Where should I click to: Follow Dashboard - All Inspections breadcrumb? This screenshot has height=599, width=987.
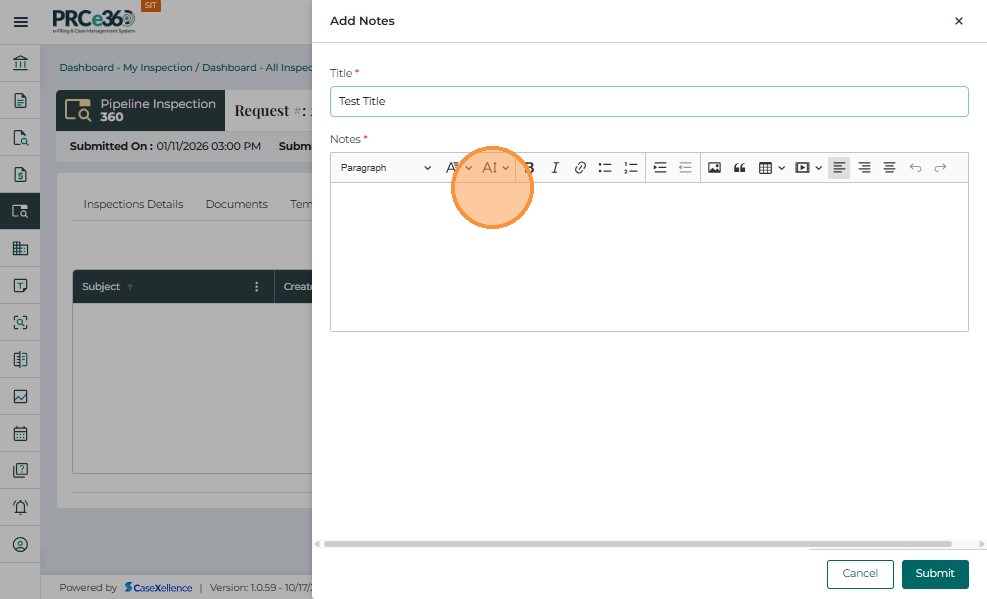pyautogui.click(x=257, y=67)
